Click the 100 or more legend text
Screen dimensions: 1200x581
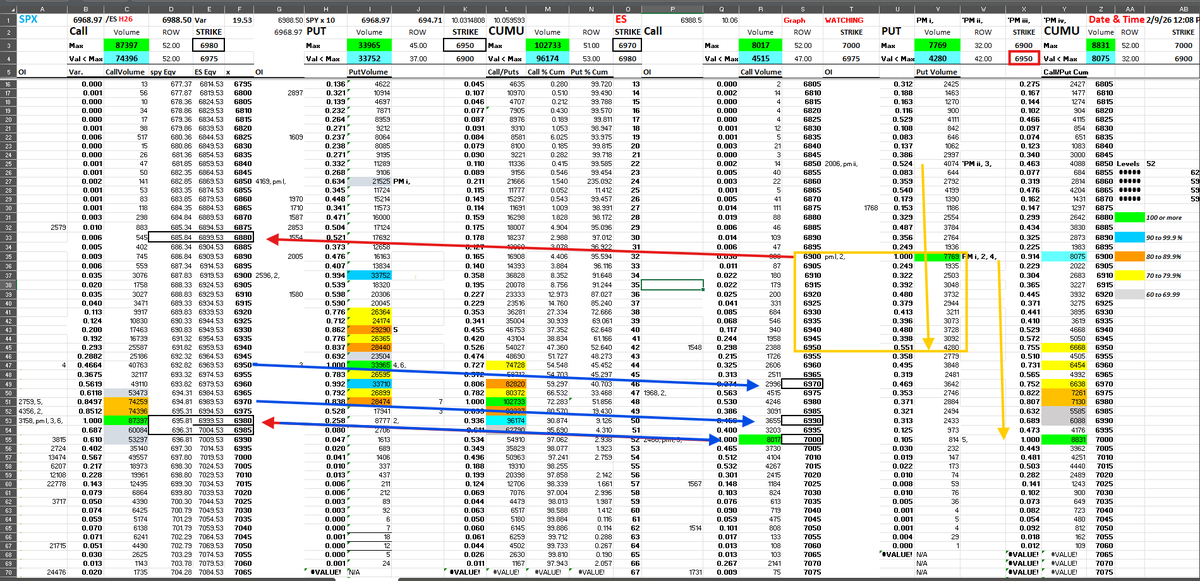pyautogui.click(x=1162, y=216)
